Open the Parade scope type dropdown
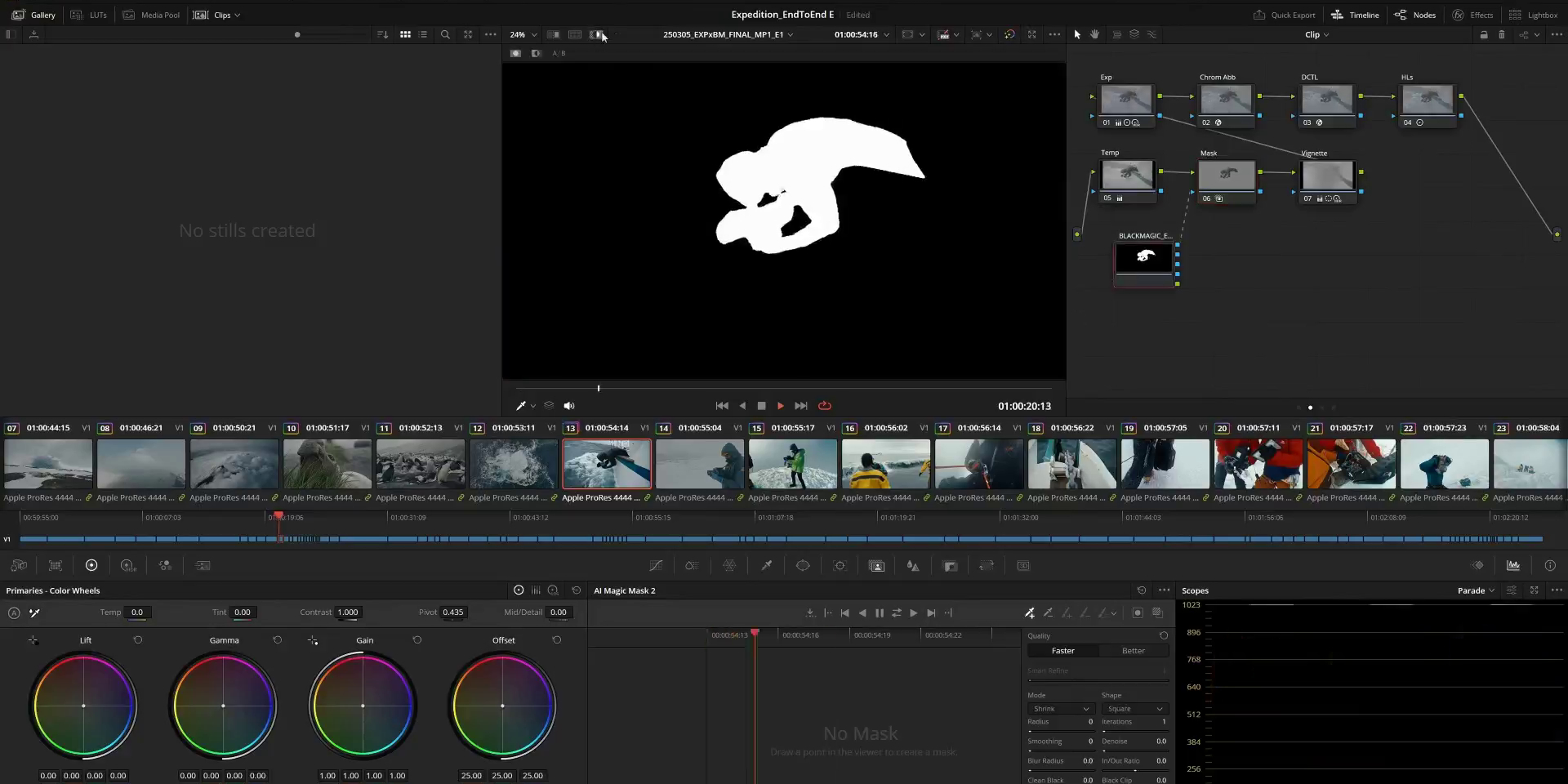This screenshot has height=784, width=1568. pos(1476,590)
